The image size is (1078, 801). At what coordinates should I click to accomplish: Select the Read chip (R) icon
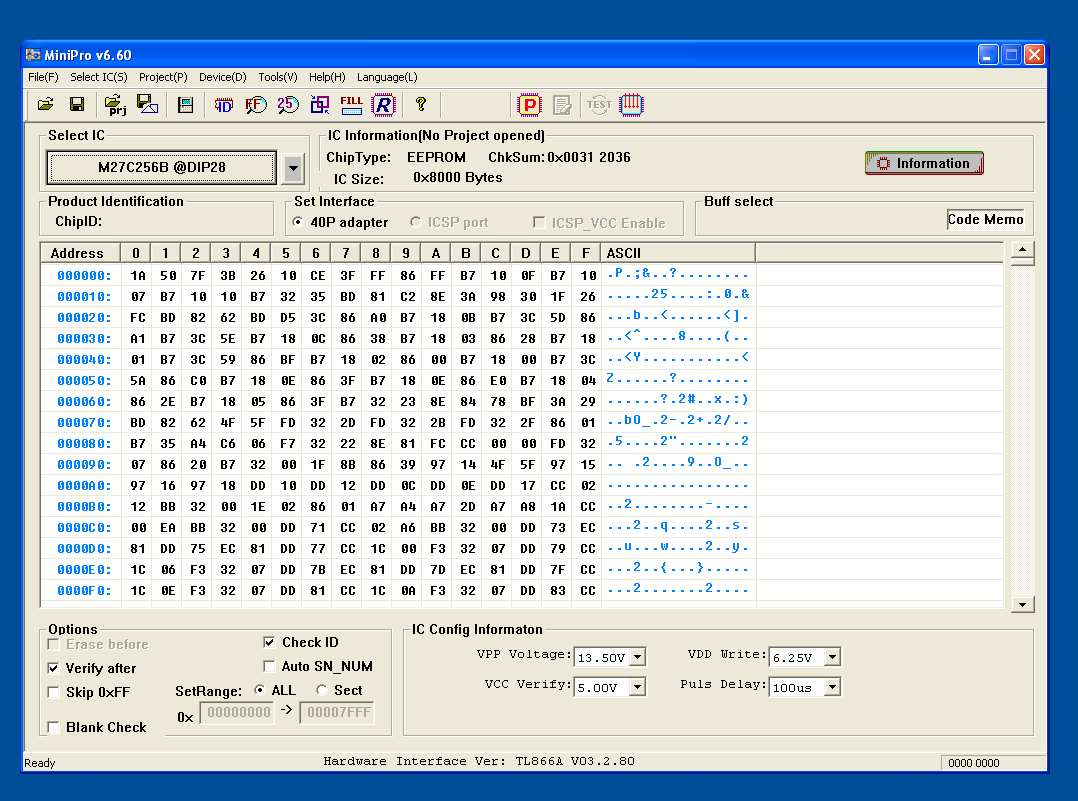pos(384,104)
